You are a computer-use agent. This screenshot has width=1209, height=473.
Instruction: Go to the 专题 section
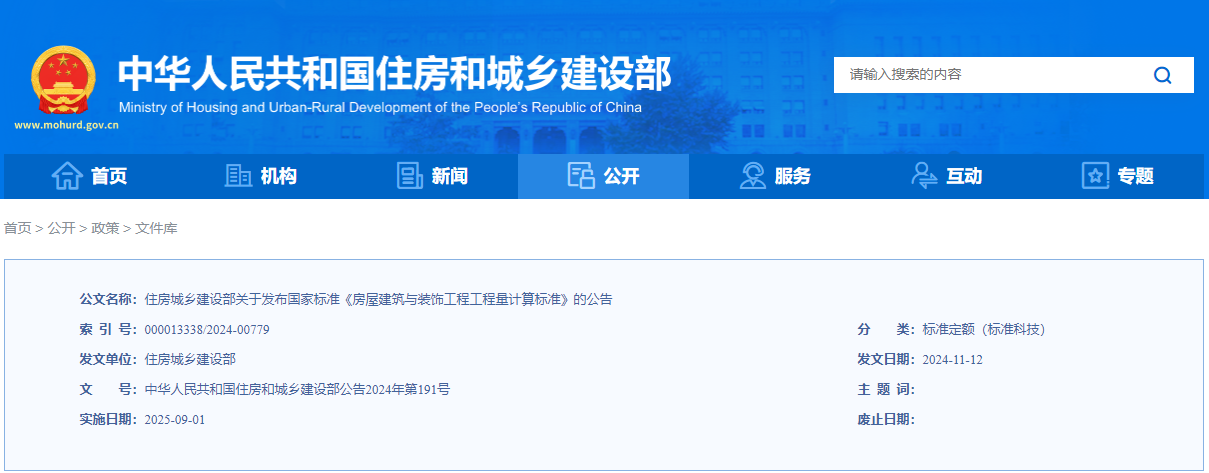coord(1118,176)
